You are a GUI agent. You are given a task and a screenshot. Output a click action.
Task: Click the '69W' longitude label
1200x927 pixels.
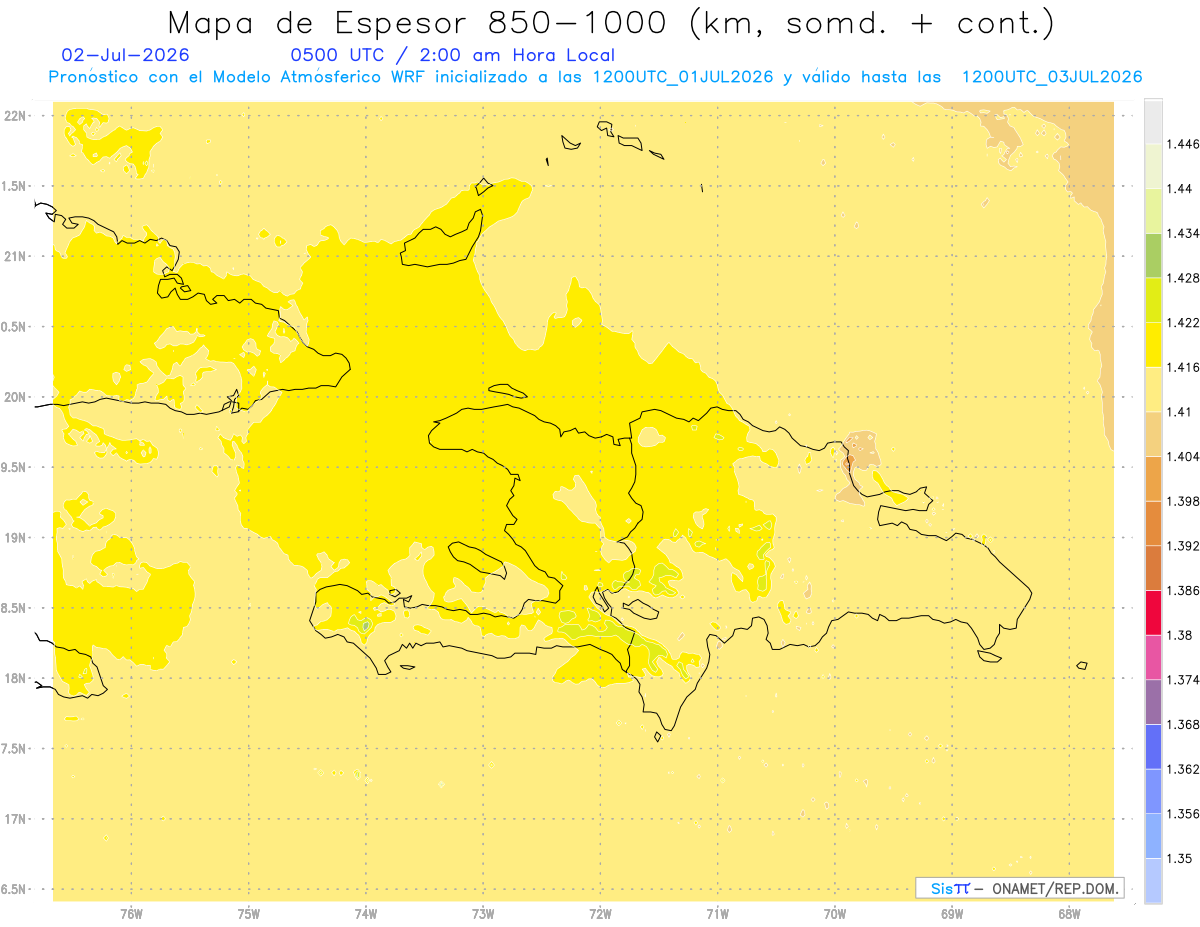[952, 913]
